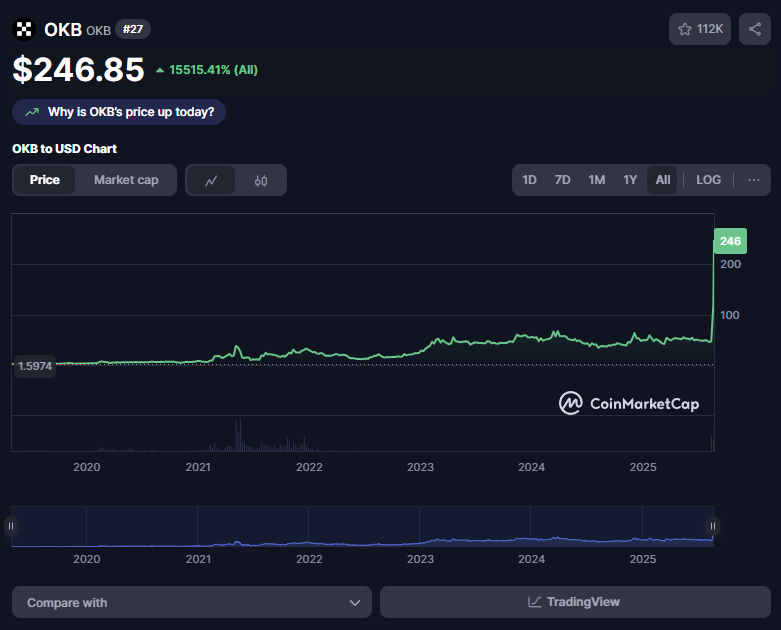Set chart range to All
781x630 pixels.
tap(662, 180)
